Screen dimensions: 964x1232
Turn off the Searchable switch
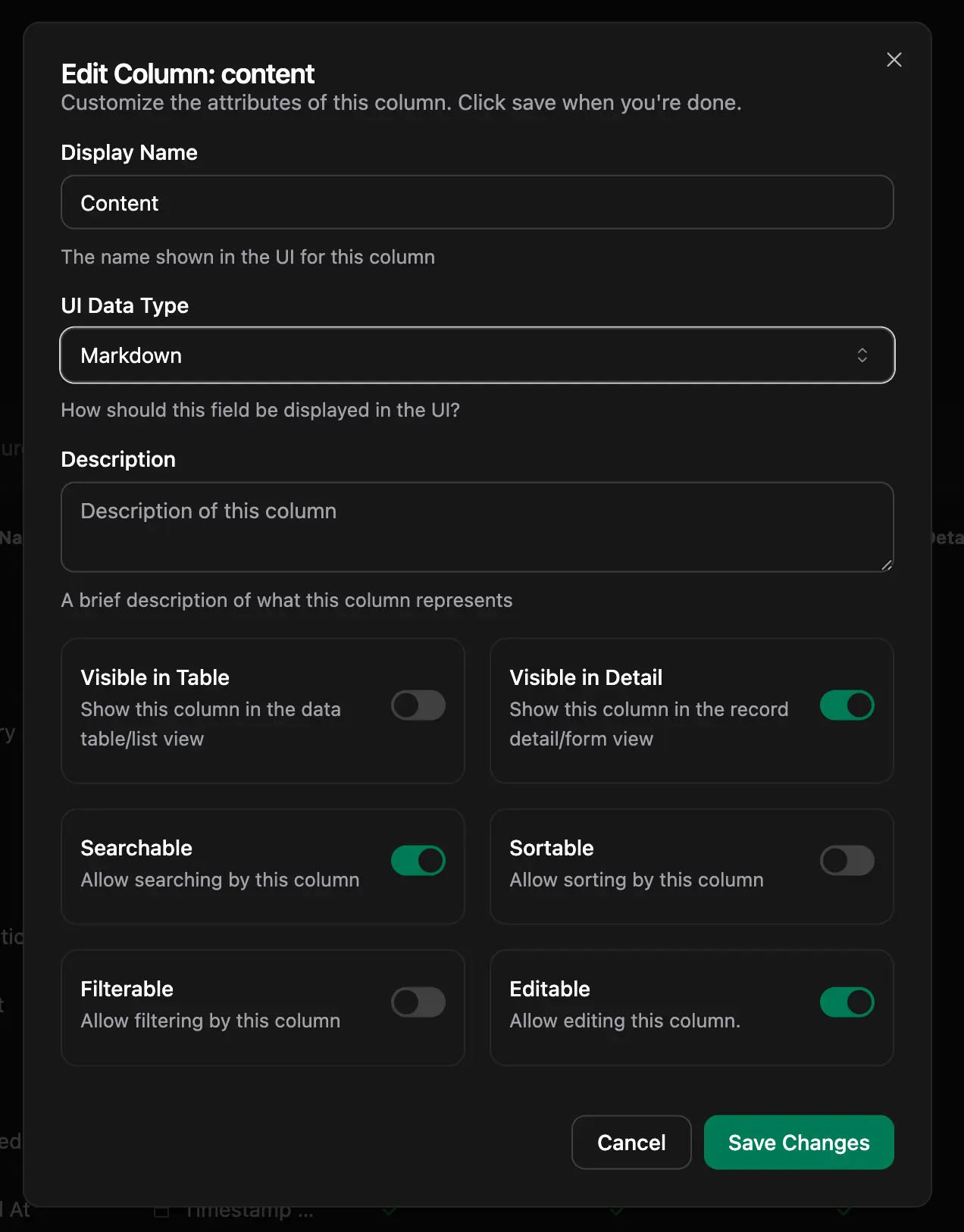pyautogui.click(x=418, y=861)
